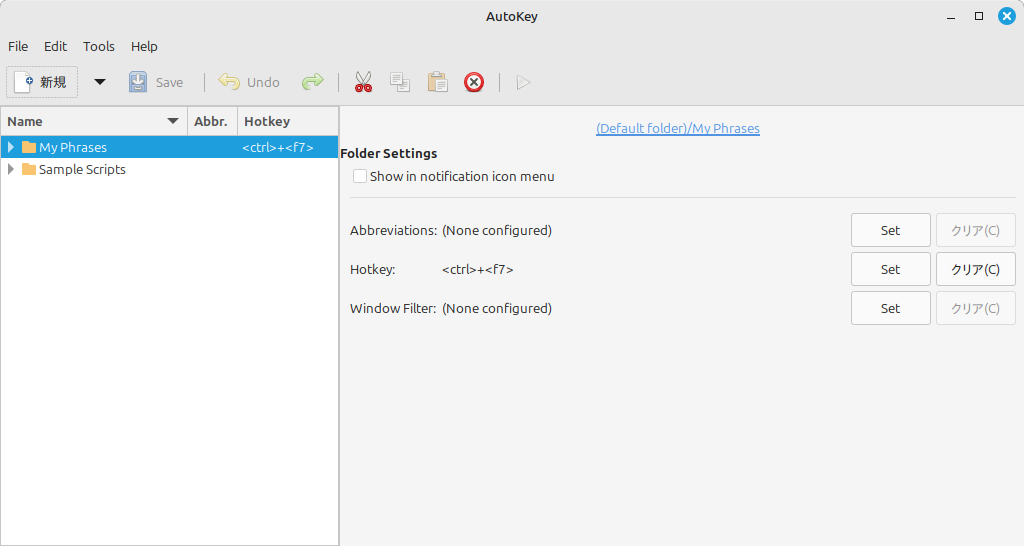Enable Show in notification icon menu
Screen dimensions: 1024x546
[360, 176]
